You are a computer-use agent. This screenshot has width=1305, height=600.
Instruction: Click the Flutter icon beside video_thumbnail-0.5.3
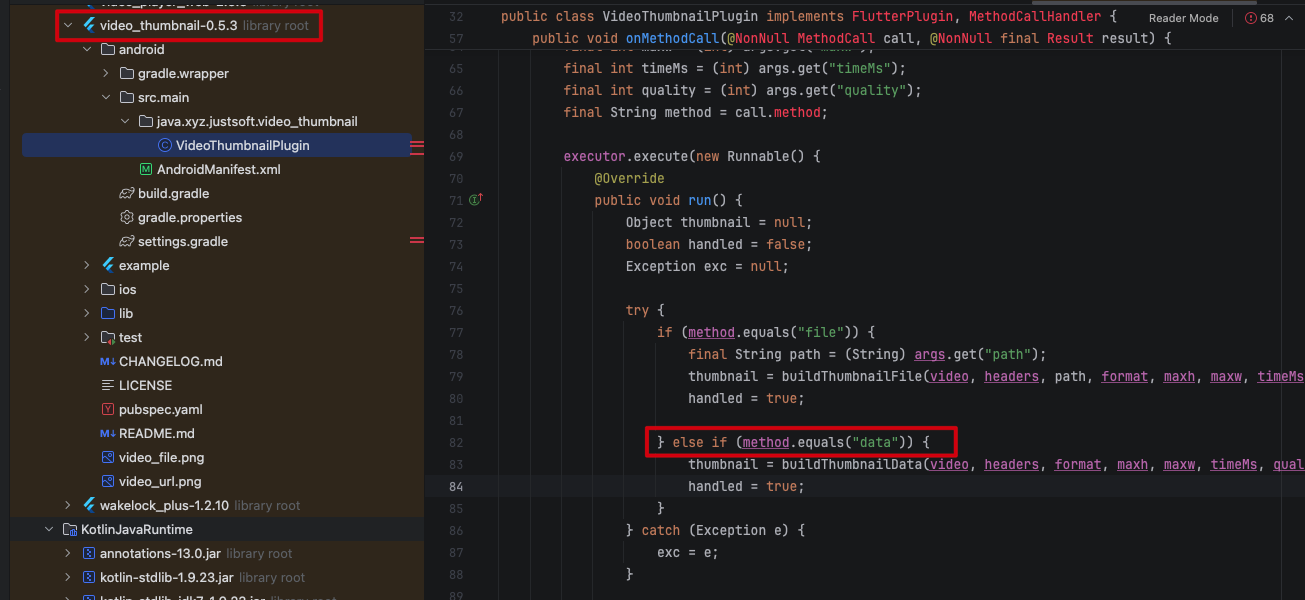89,25
